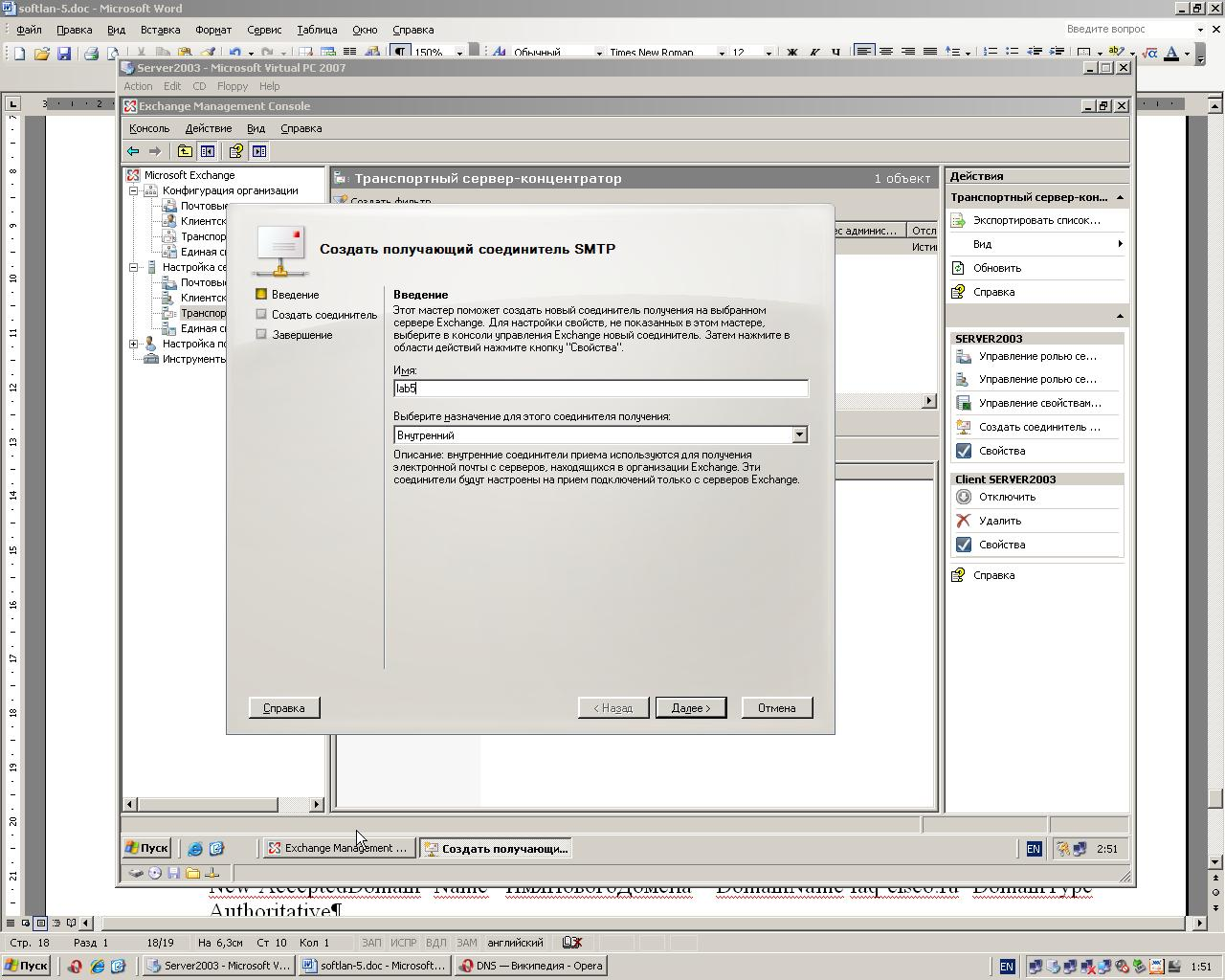Click the Далее > wizard button
1225x980 pixels.
[x=691, y=708]
